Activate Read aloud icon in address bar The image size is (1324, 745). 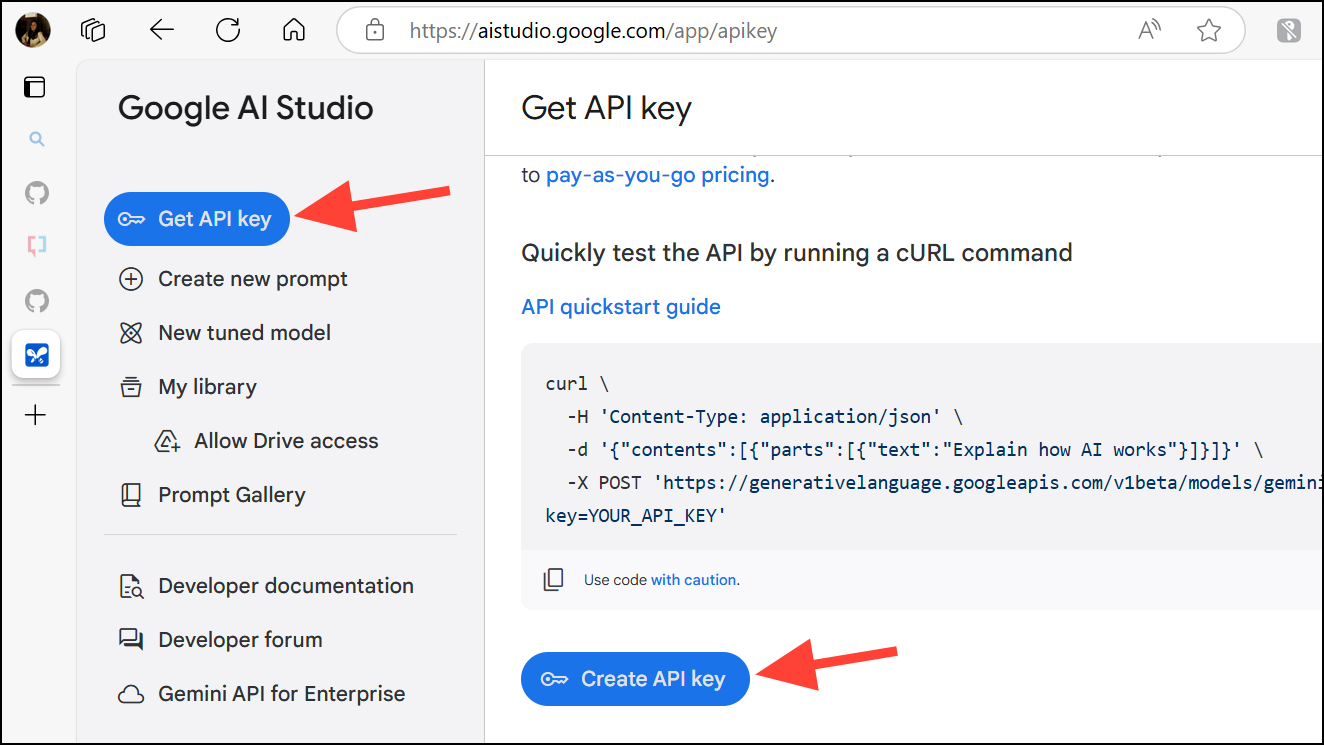pos(1149,30)
